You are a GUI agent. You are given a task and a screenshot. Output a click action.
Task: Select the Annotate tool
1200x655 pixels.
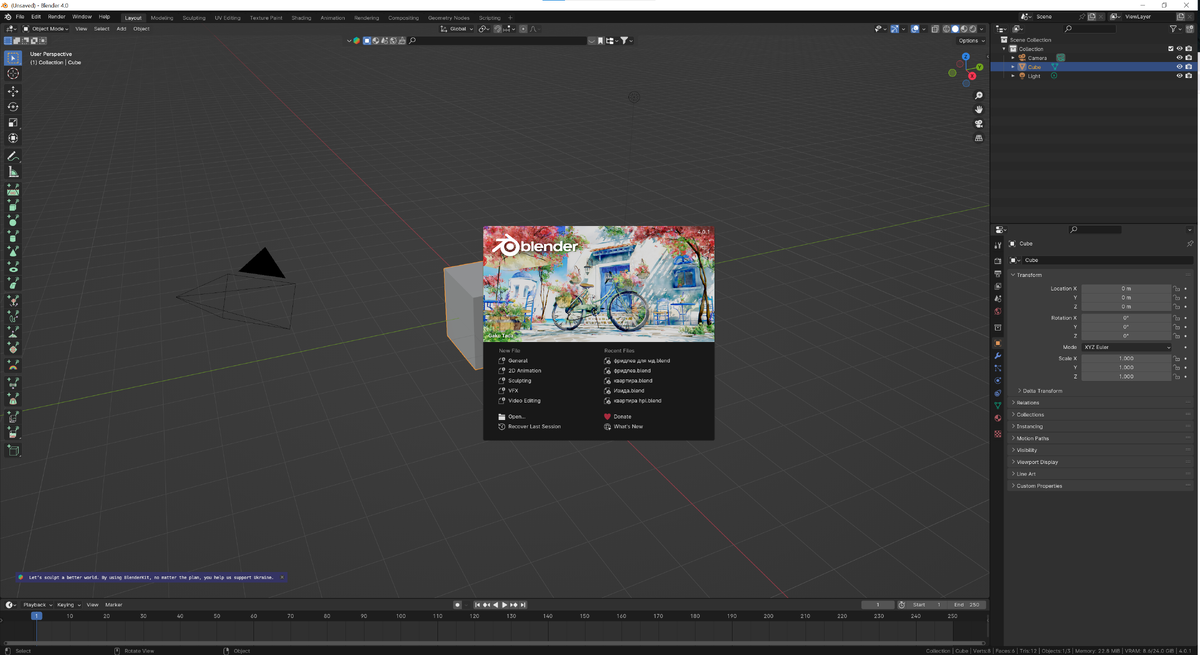tap(13, 157)
